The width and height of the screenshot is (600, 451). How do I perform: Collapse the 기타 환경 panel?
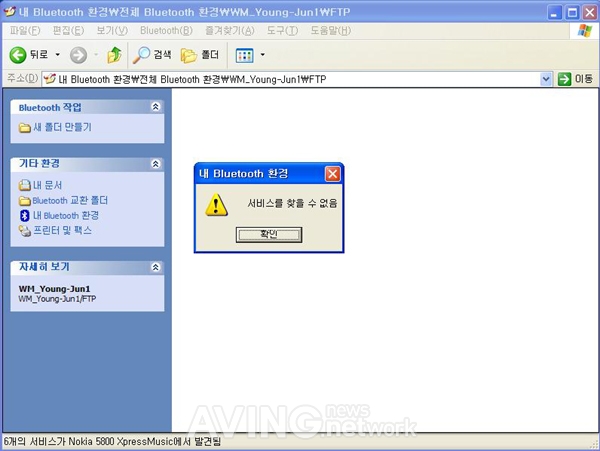155,164
